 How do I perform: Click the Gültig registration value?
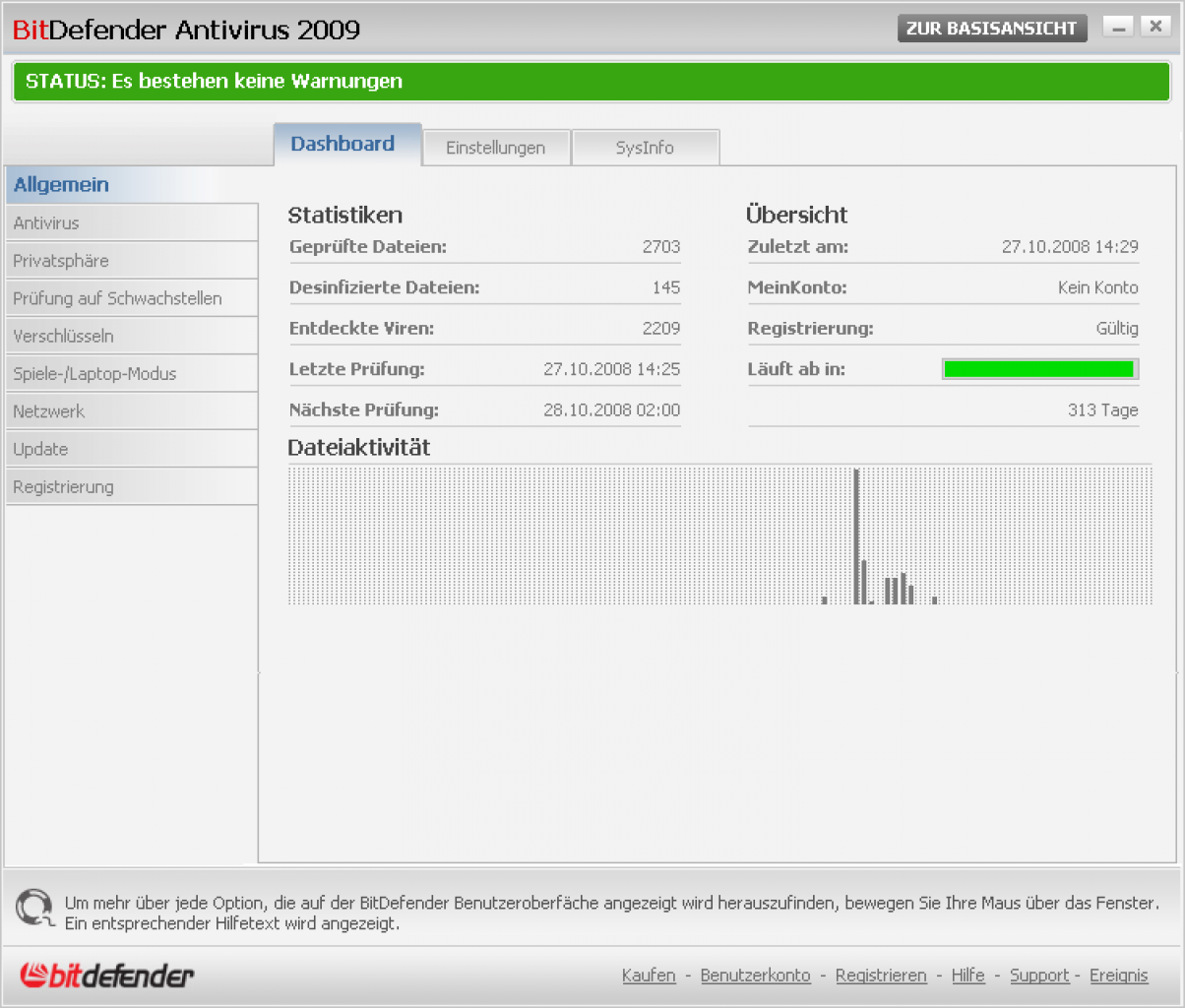click(x=1117, y=329)
